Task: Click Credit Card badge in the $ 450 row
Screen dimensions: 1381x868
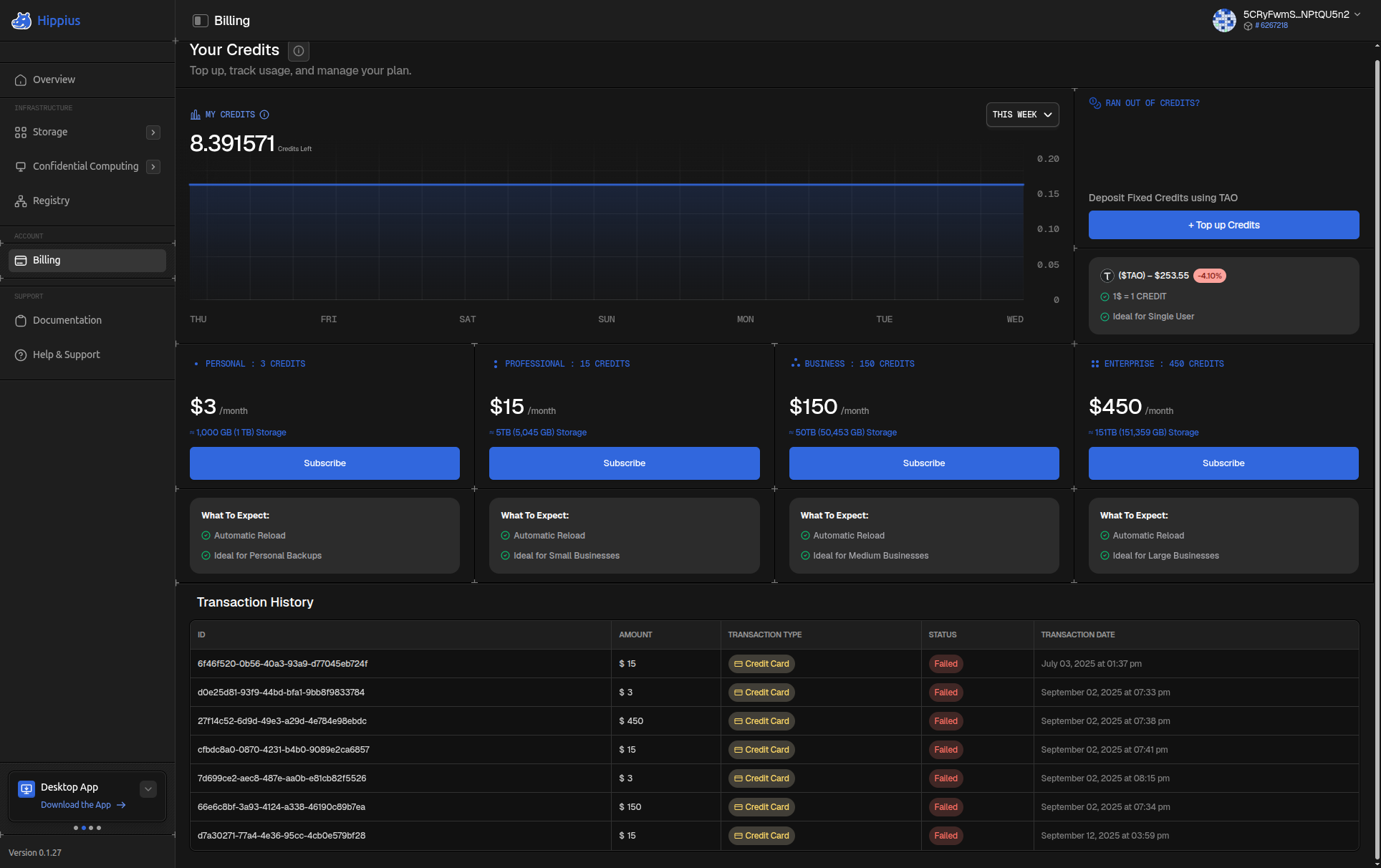Action: [x=761, y=721]
